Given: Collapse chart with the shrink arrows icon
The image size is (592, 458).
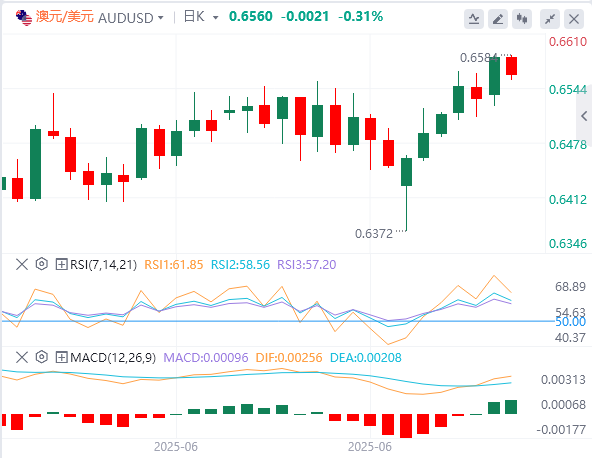Looking at the screenshot, I should point(550,19).
